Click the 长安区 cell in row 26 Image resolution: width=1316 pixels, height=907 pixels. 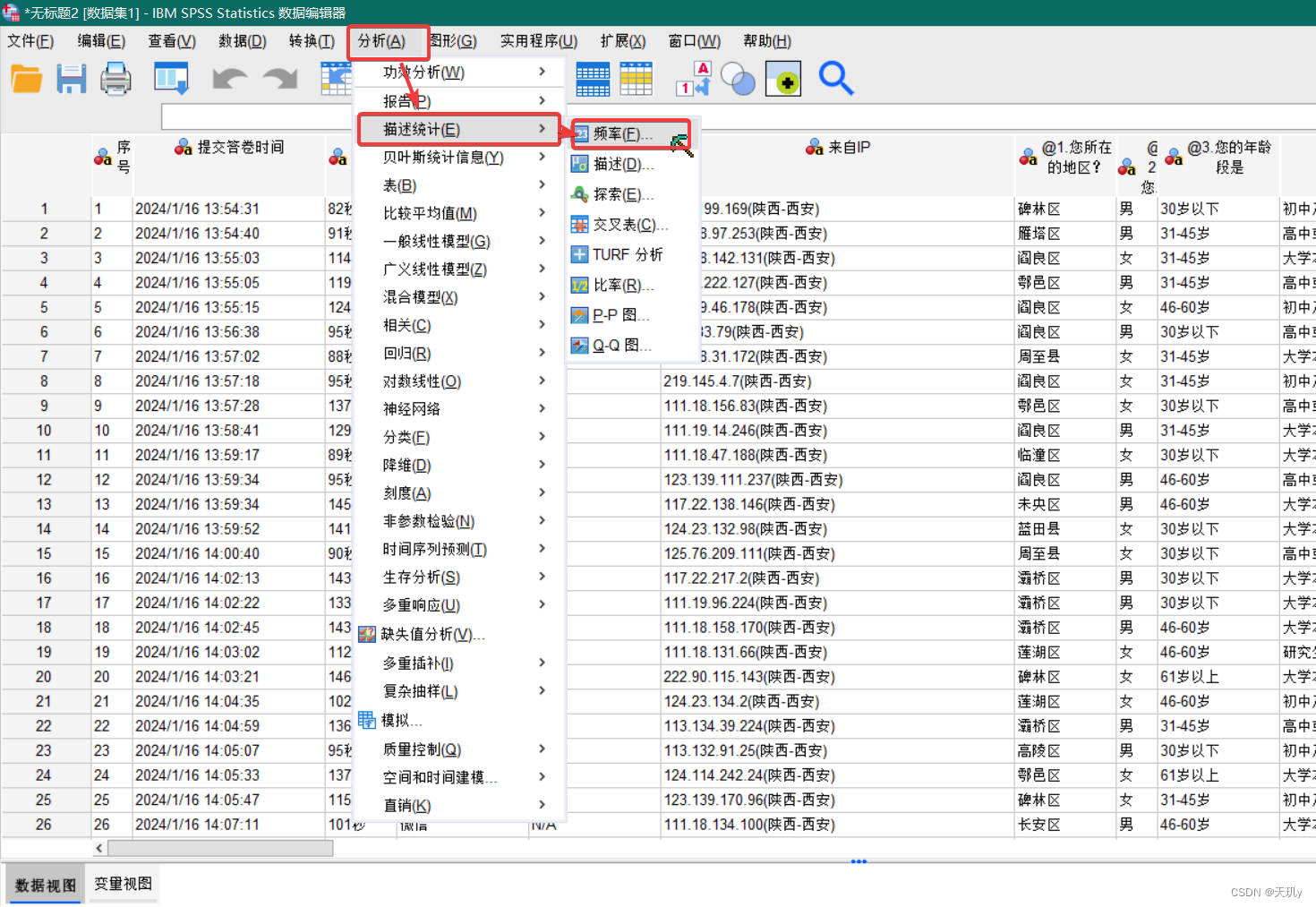(1065, 825)
